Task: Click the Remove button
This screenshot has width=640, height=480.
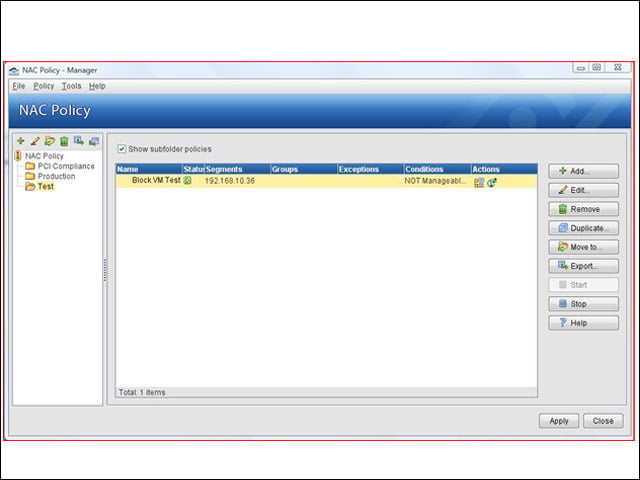Action: pyautogui.click(x=583, y=209)
